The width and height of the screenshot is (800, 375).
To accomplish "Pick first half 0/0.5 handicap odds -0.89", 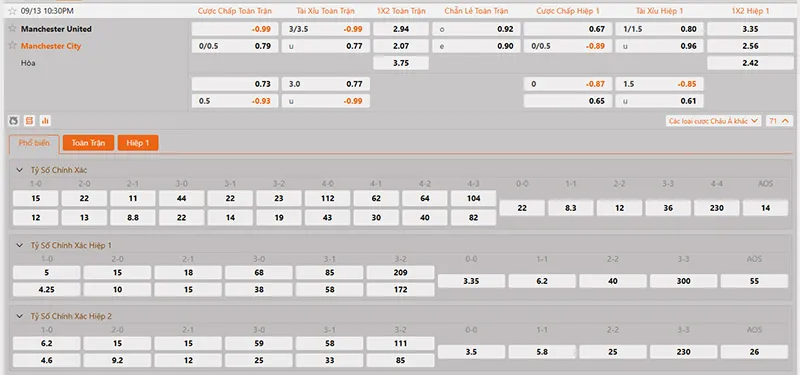I will [568, 46].
